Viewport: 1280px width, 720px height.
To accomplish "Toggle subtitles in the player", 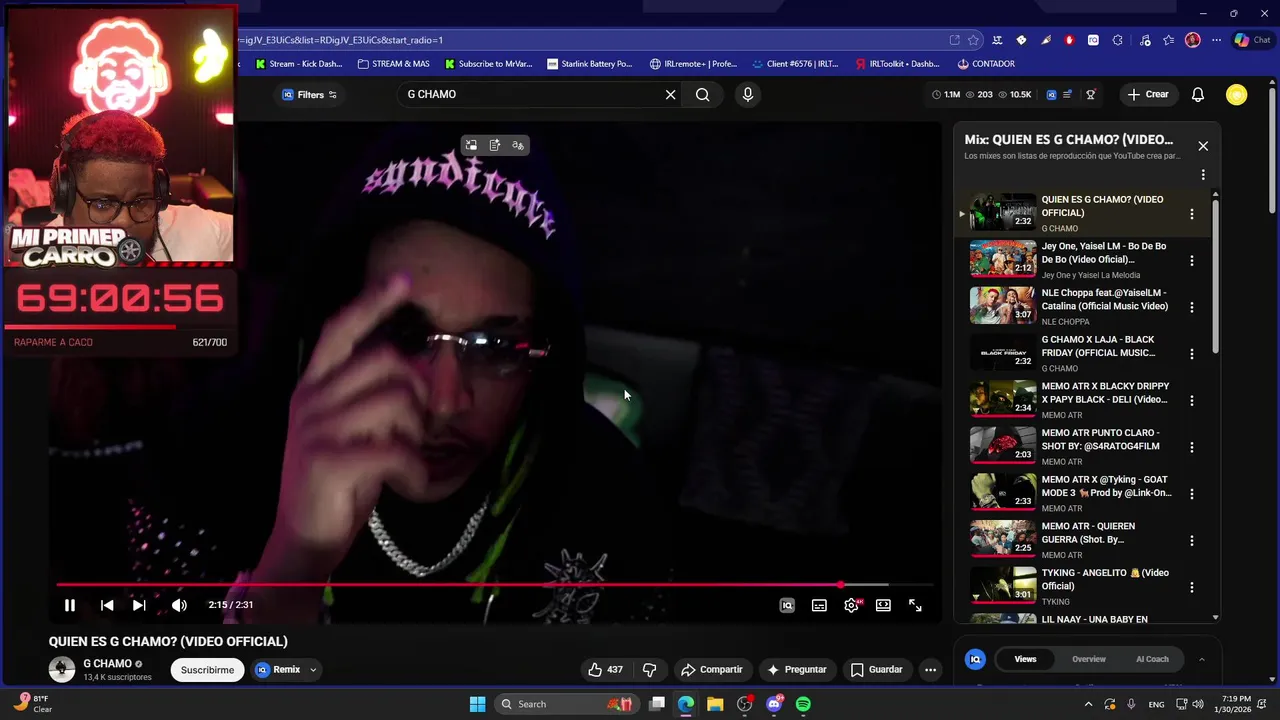I will pyautogui.click(x=819, y=605).
